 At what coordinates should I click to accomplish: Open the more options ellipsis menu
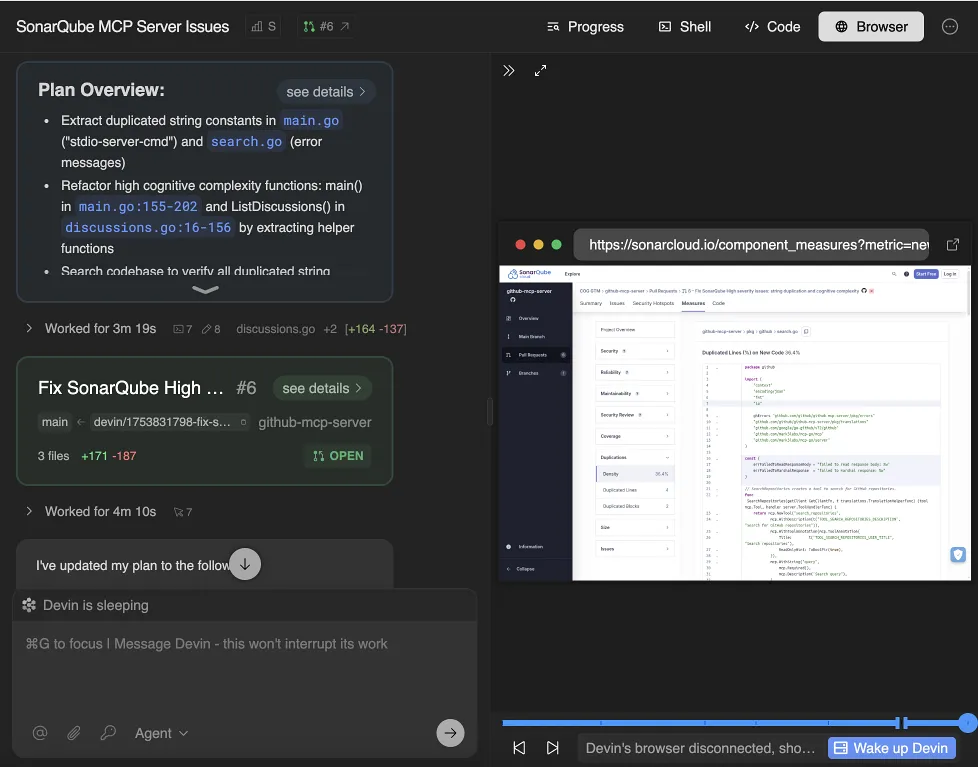point(949,27)
